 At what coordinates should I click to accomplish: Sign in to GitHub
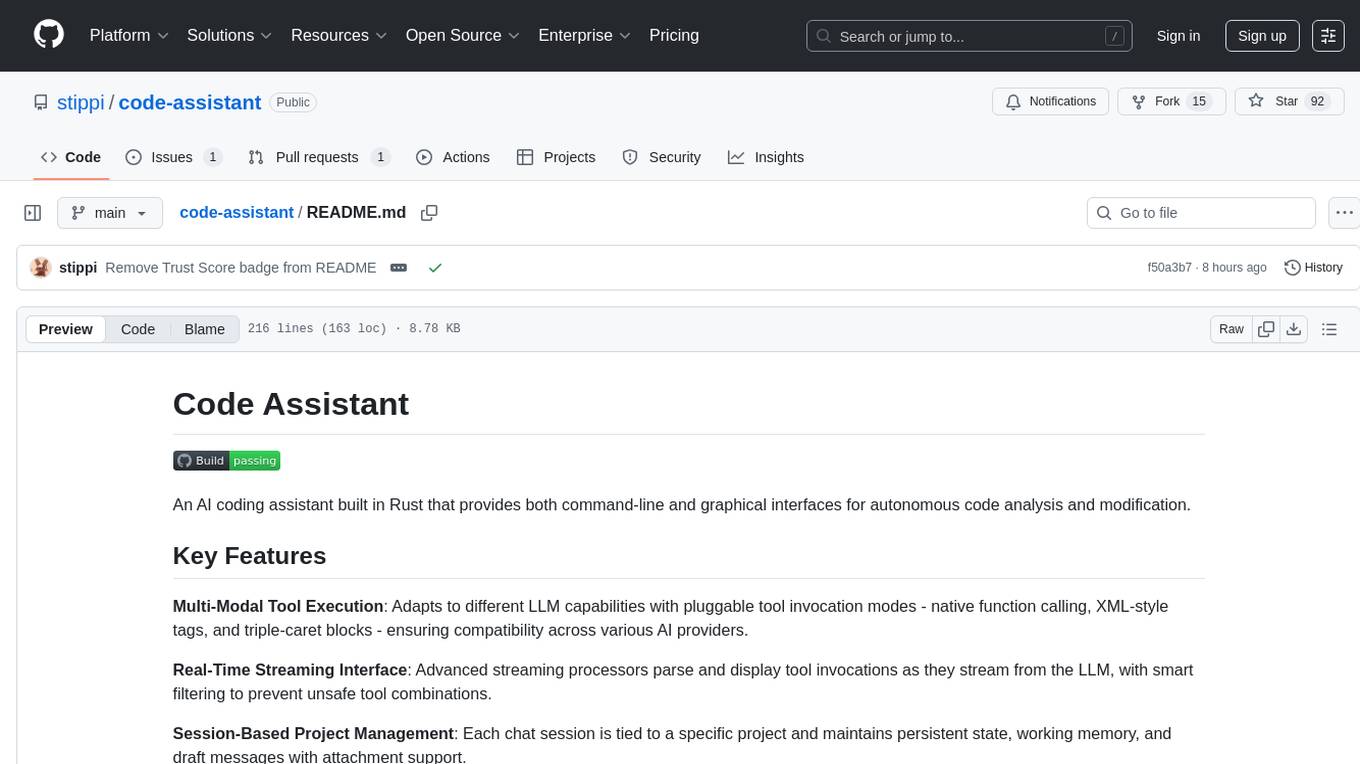tap(1178, 36)
